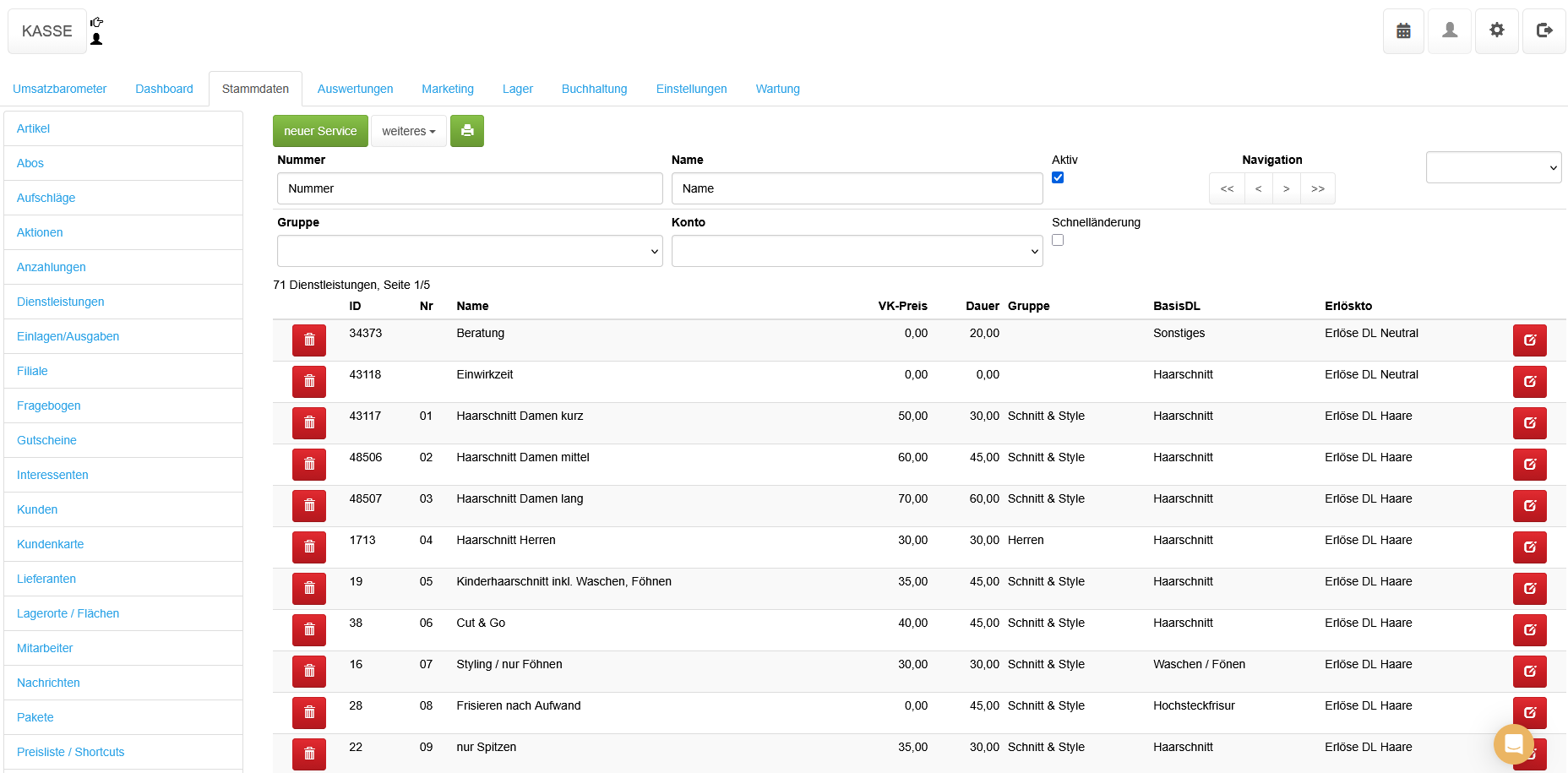This screenshot has width=1568, height=773.
Task: Switch to the Buchhaltung tab
Action: [x=594, y=89]
